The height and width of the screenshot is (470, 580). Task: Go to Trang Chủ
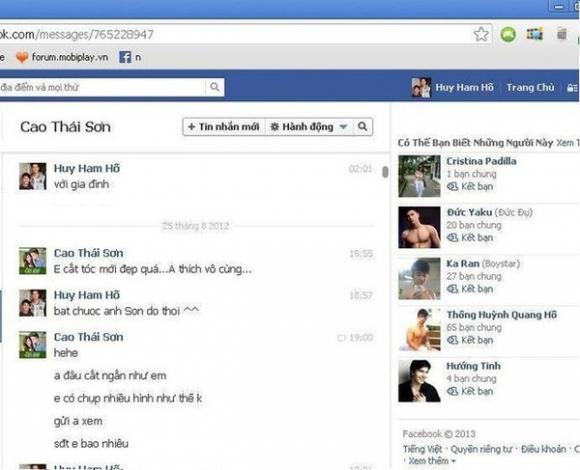[x=530, y=88]
